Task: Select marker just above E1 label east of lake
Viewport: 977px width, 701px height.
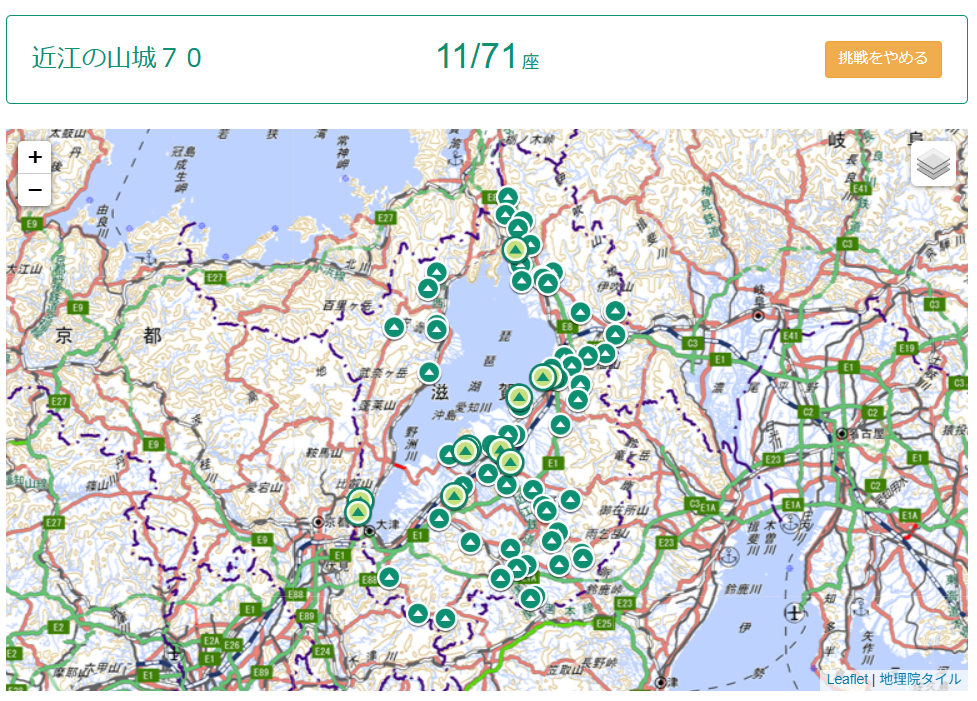Action: [560, 425]
